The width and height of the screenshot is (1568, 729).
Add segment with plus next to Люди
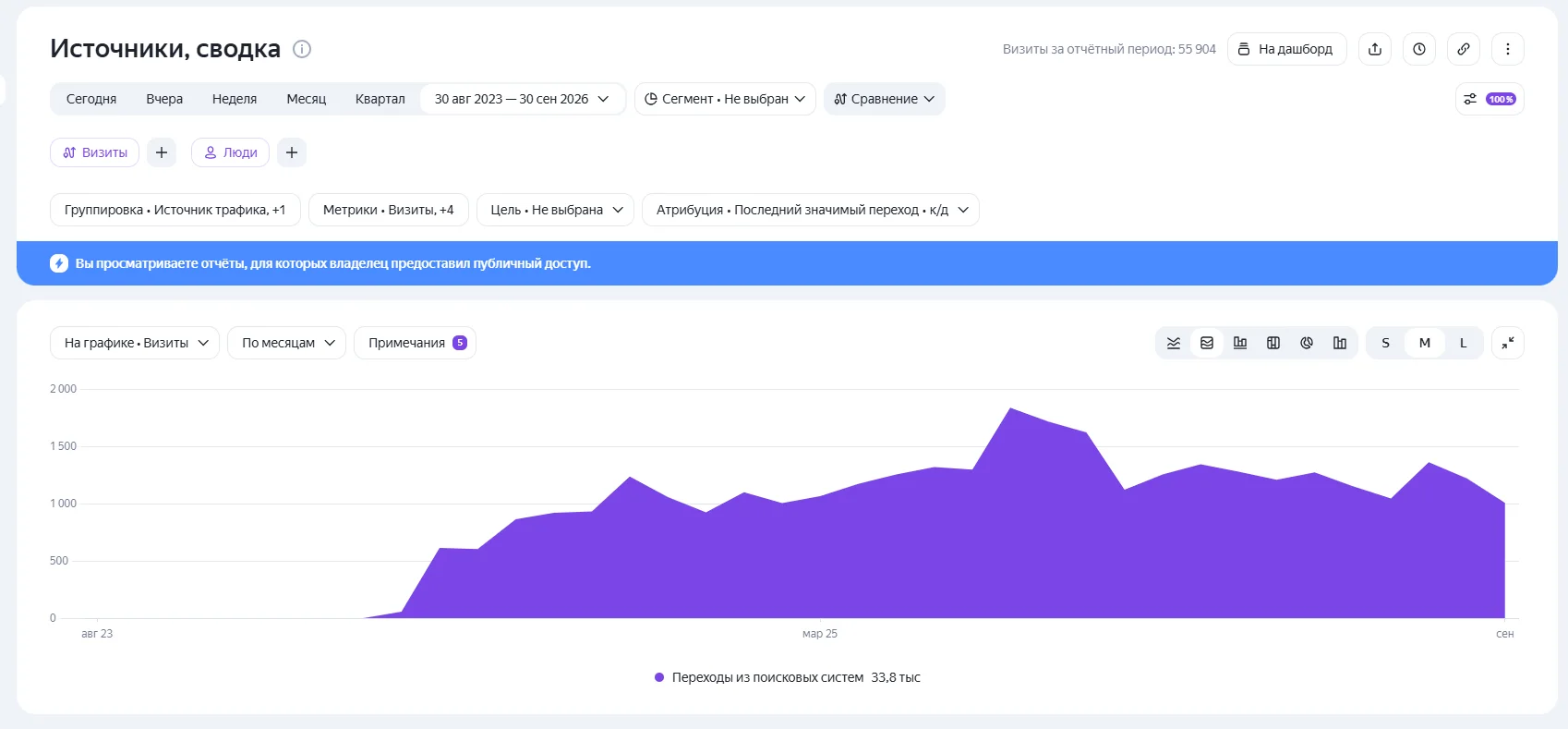tap(292, 152)
